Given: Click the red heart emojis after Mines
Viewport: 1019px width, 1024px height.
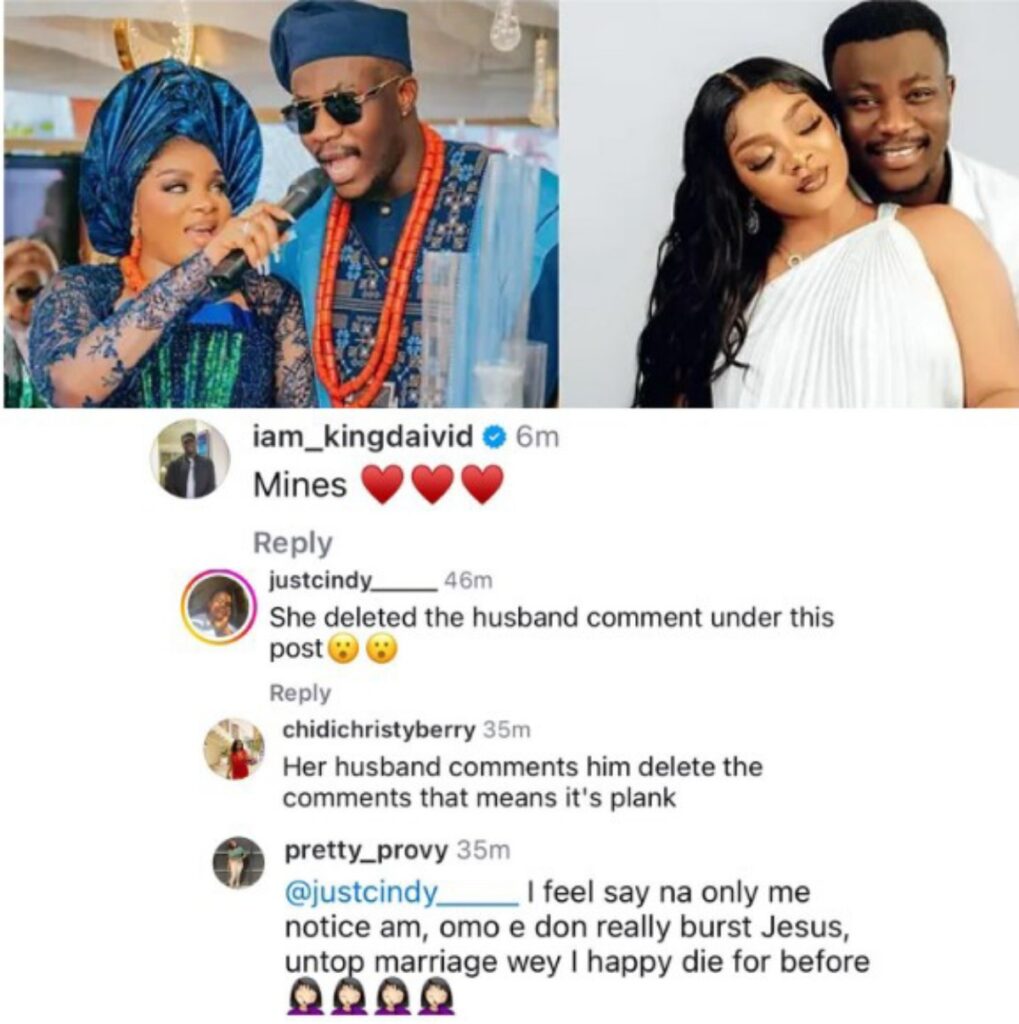Looking at the screenshot, I should [432, 485].
